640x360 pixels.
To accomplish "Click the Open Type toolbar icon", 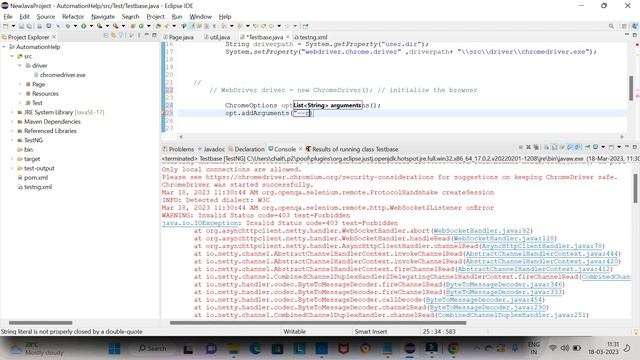I will [158, 26].
